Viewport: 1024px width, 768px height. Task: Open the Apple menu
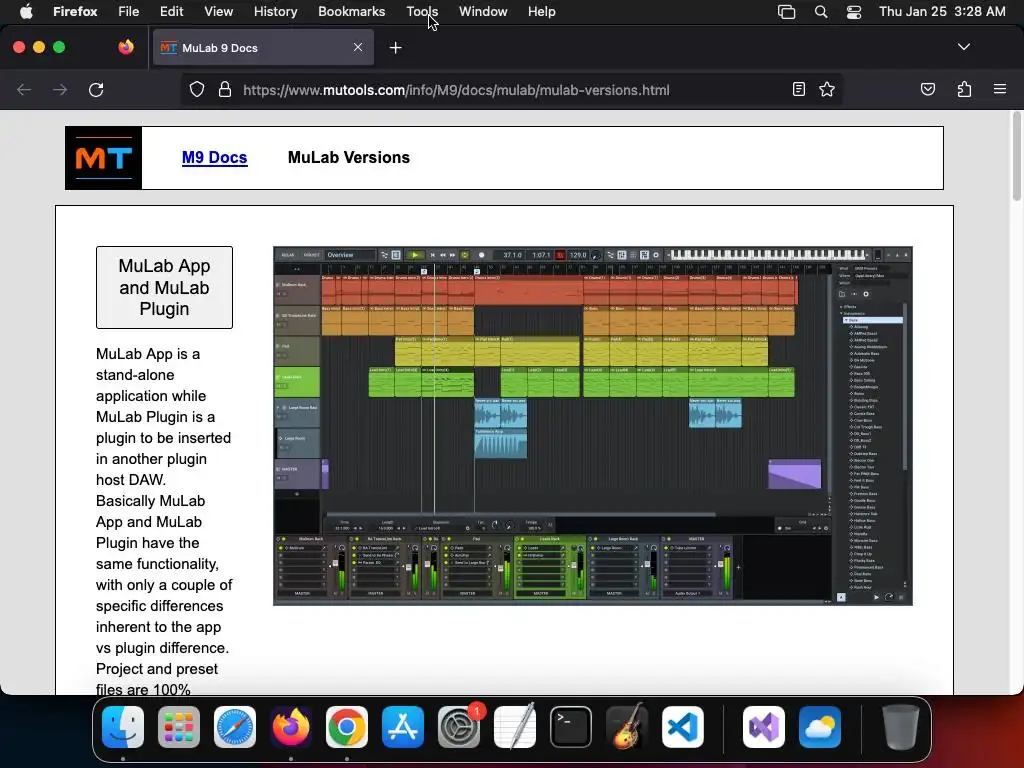click(26, 12)
